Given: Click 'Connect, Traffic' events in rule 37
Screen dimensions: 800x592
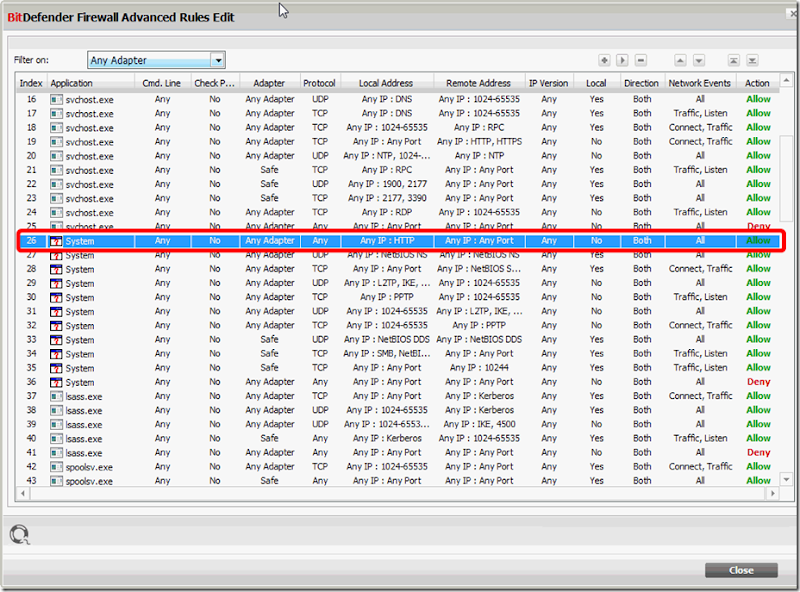Looking at the screenshot, I should 701,396.
